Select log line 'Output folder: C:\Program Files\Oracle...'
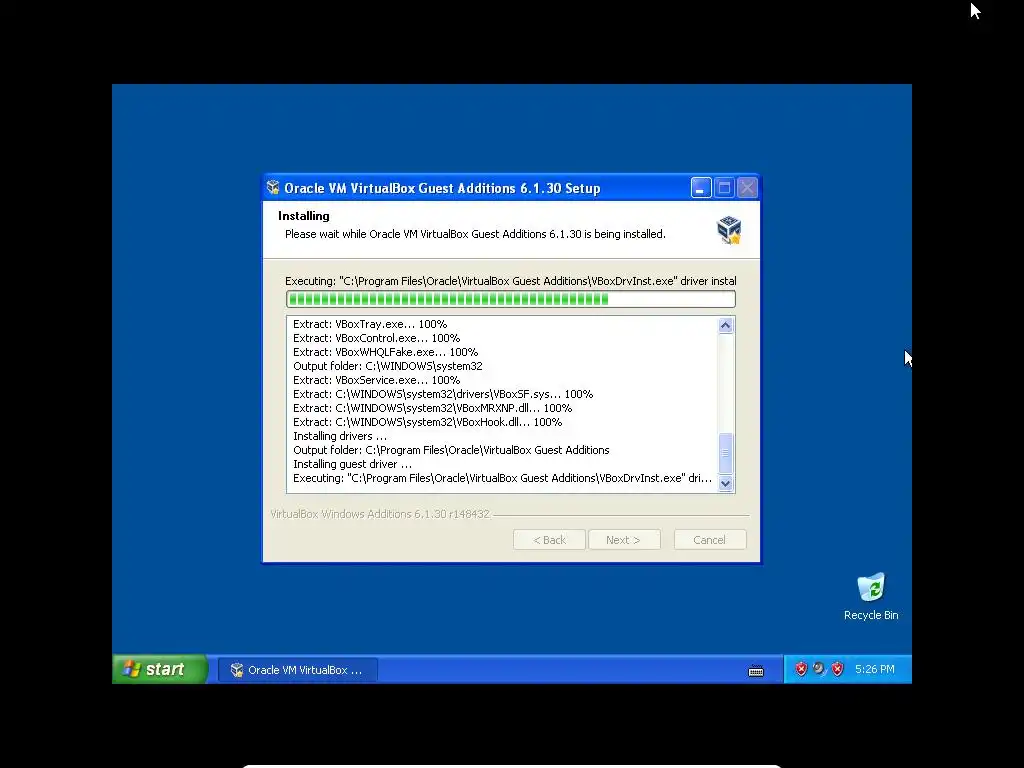This screenshot has height=768, width=1024. click(451, 451)
